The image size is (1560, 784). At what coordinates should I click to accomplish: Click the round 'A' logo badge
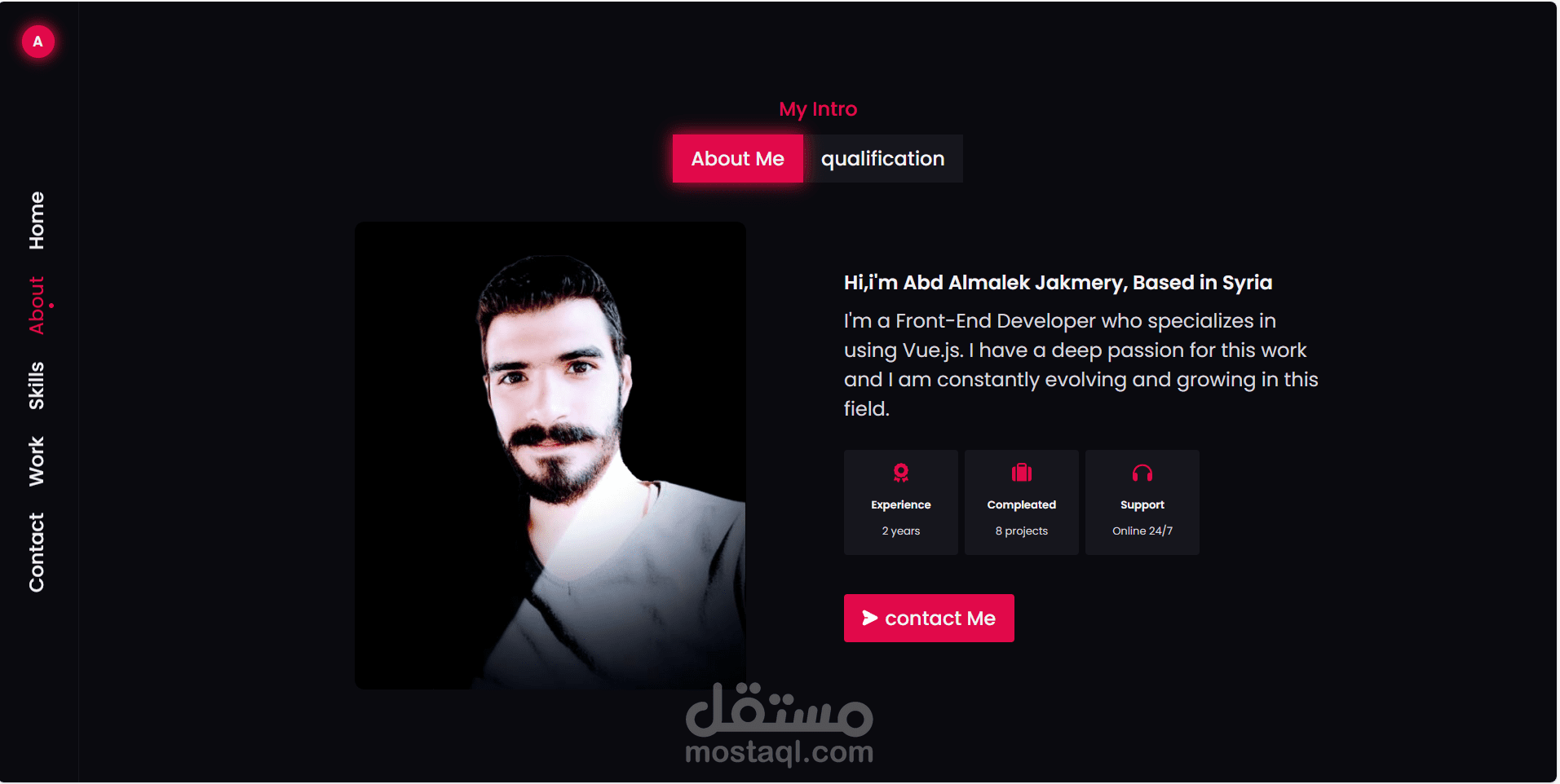coord(38,42)
